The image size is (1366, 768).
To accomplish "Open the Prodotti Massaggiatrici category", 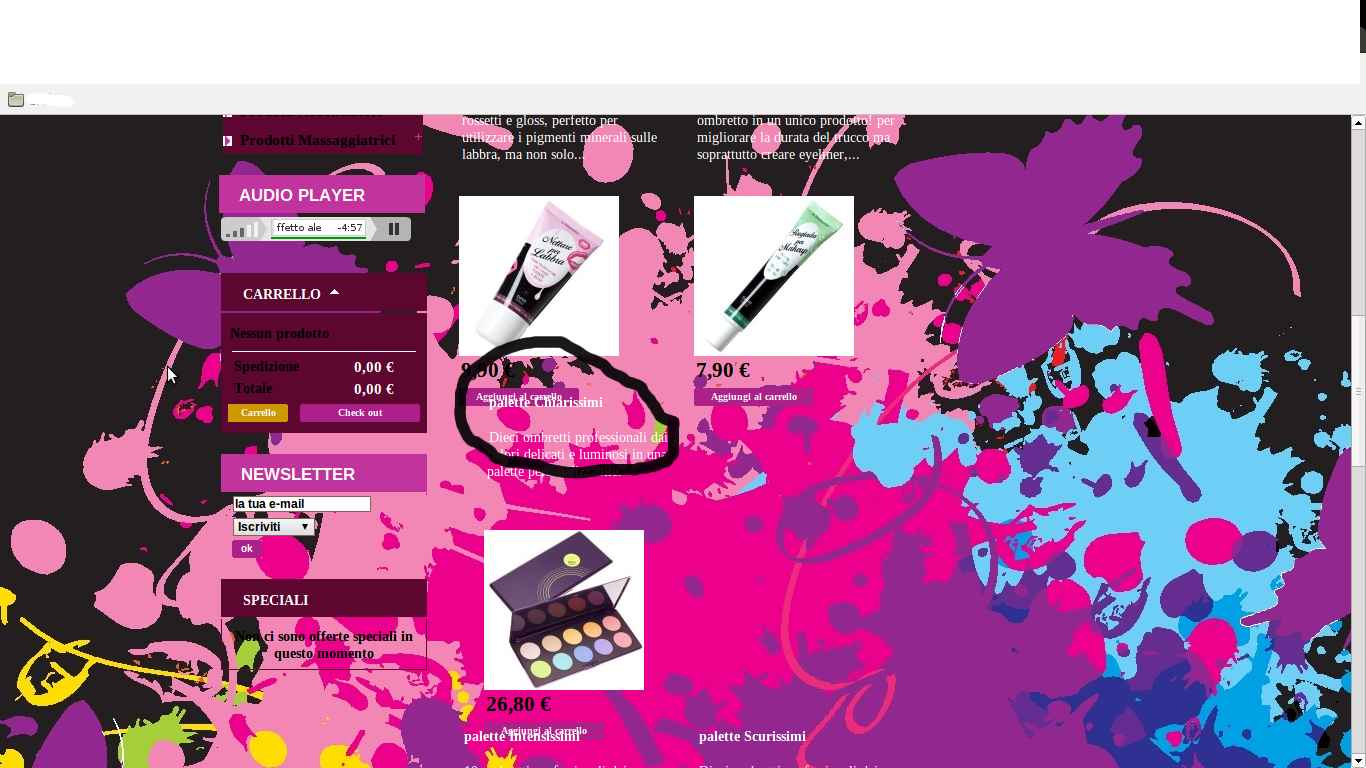I will coord(317,140).
